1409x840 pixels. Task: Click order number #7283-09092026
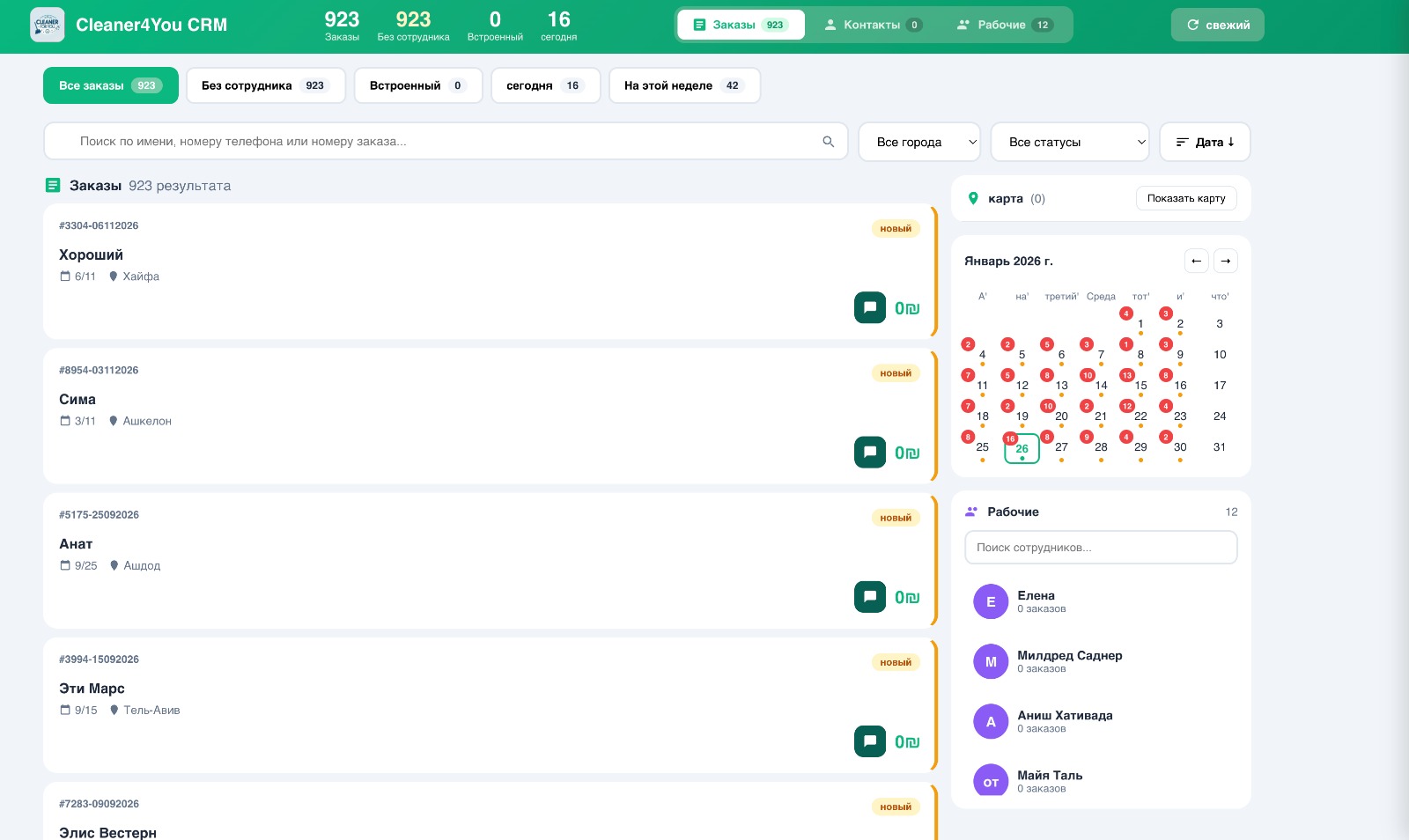coord(99,804)
